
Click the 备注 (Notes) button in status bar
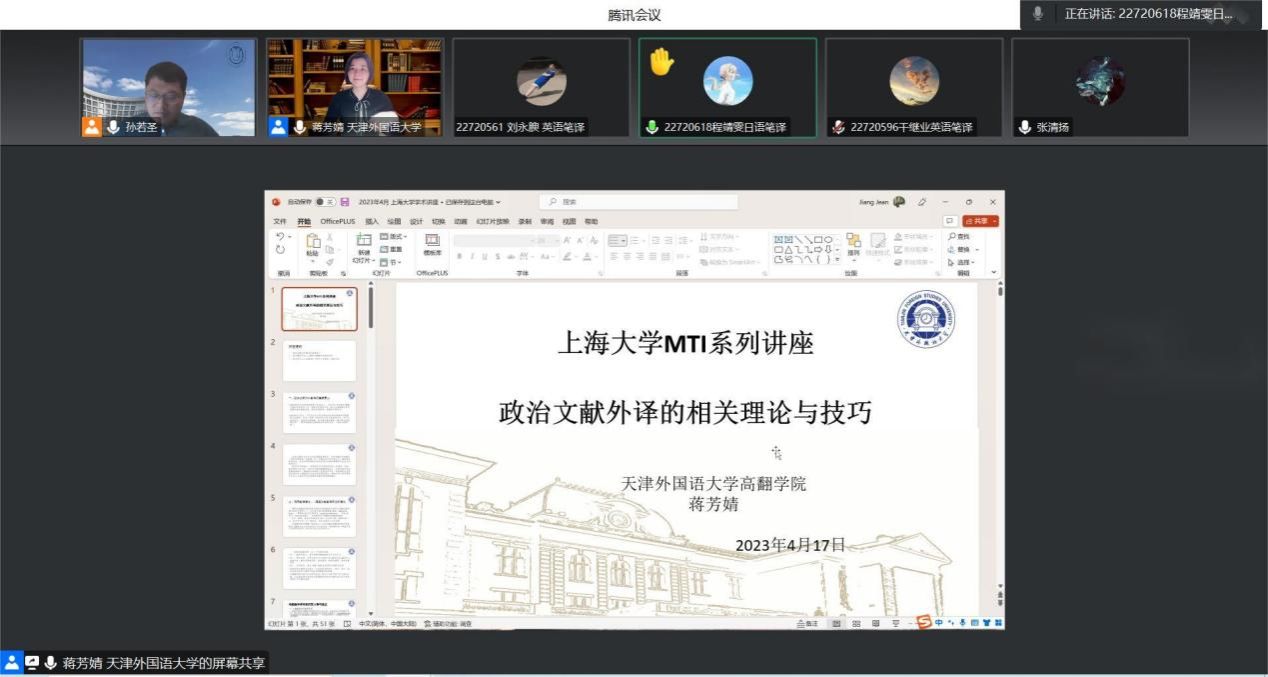(807, 624)
